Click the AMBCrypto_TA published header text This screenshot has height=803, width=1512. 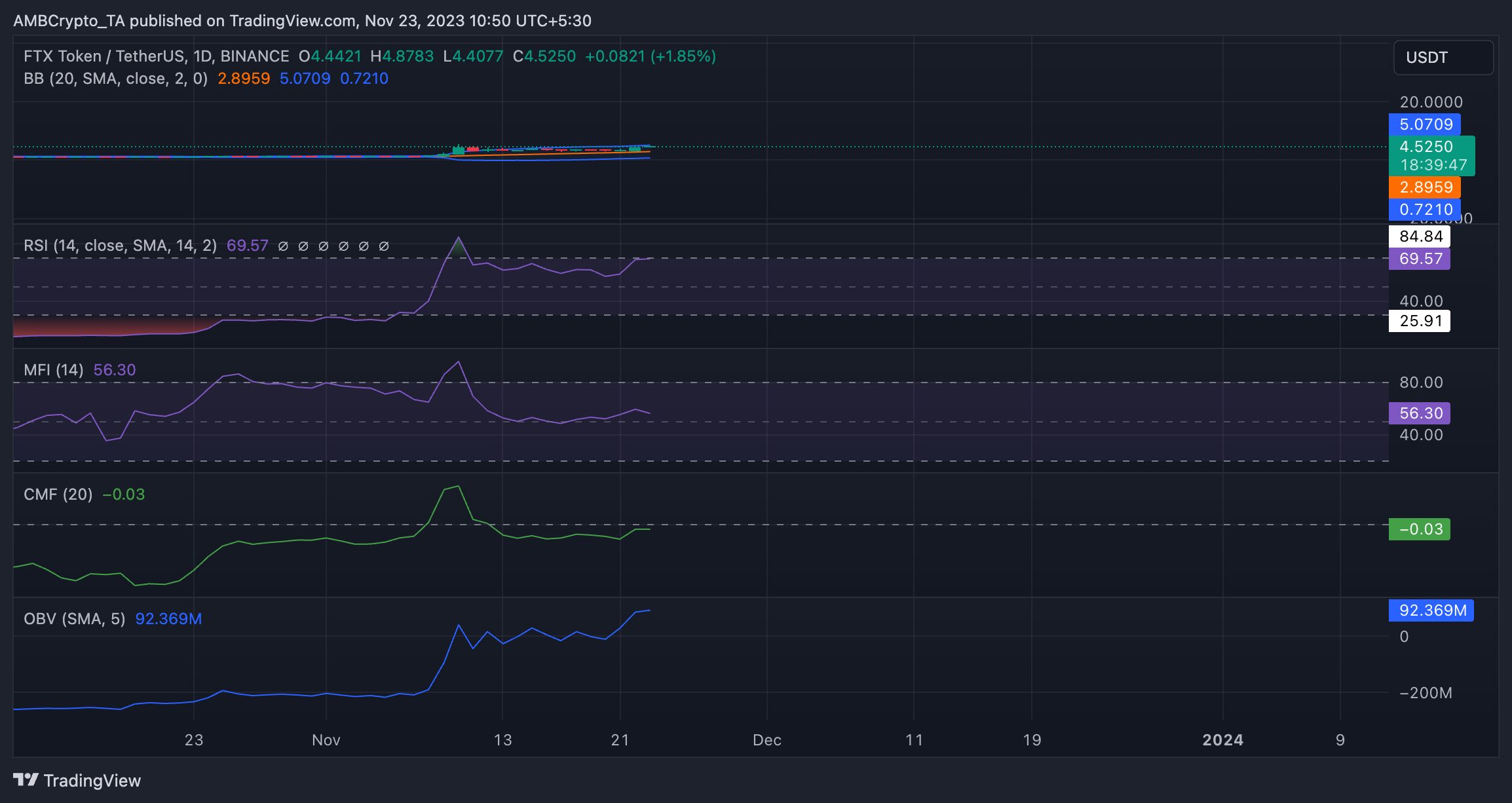point(303,21)
